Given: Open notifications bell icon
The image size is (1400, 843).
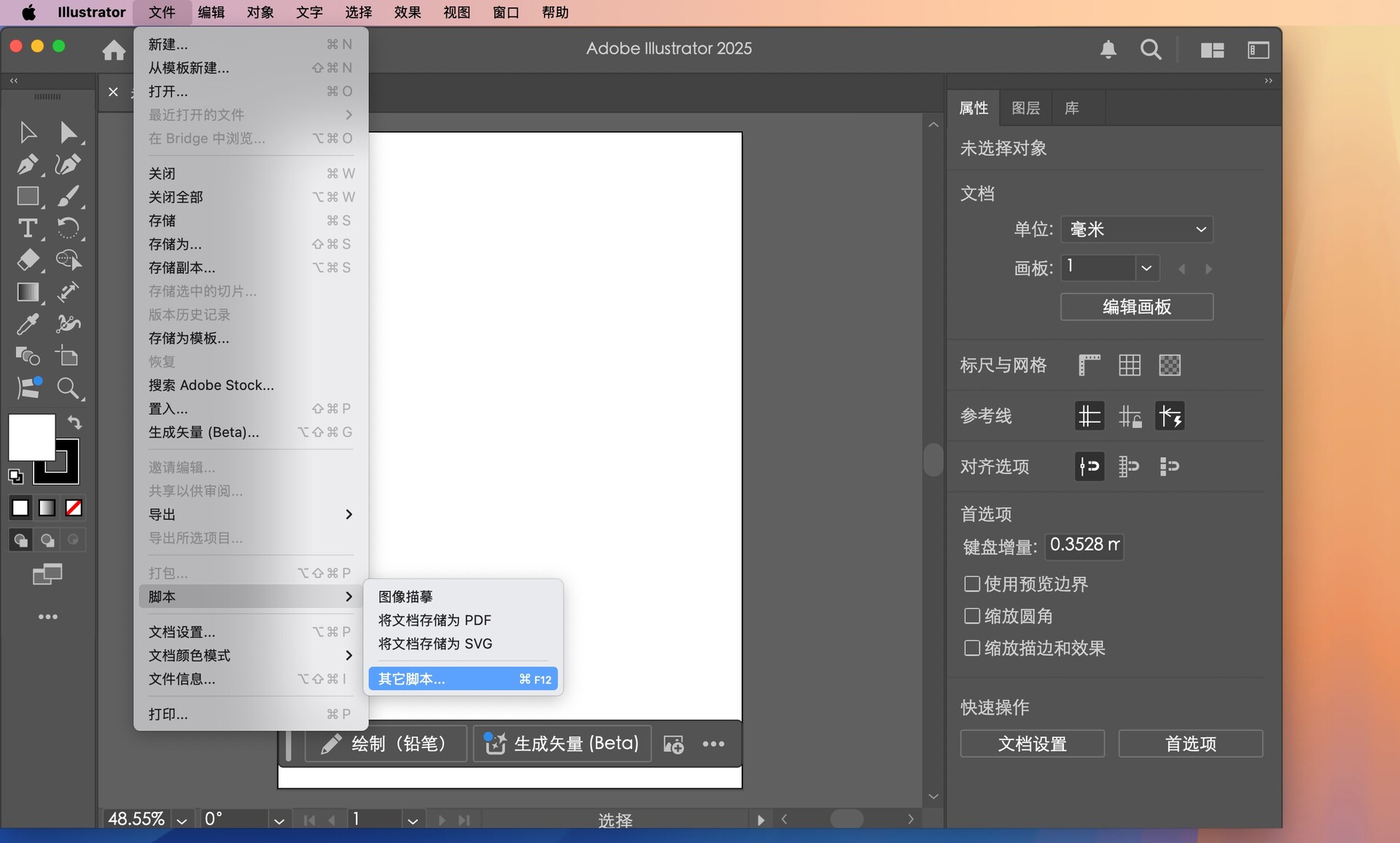Looking at the screenshot, I should click(x=1108, y=50).
